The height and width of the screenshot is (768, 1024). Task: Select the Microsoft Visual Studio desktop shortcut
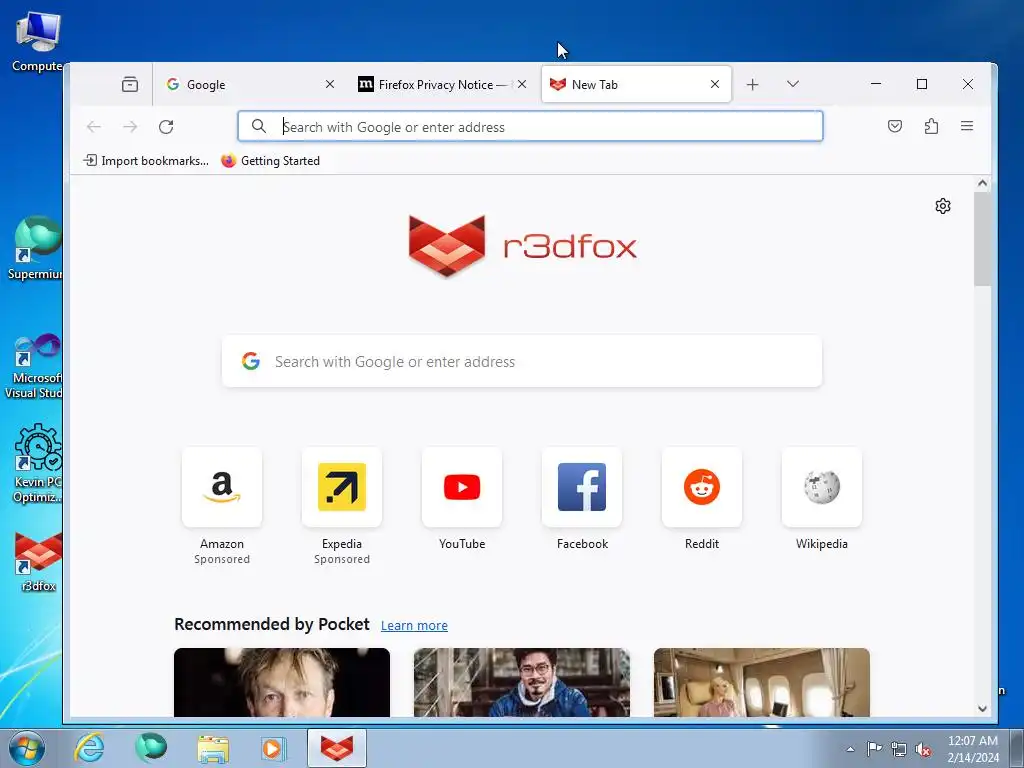pyautogui.click(x=35, y=366)
